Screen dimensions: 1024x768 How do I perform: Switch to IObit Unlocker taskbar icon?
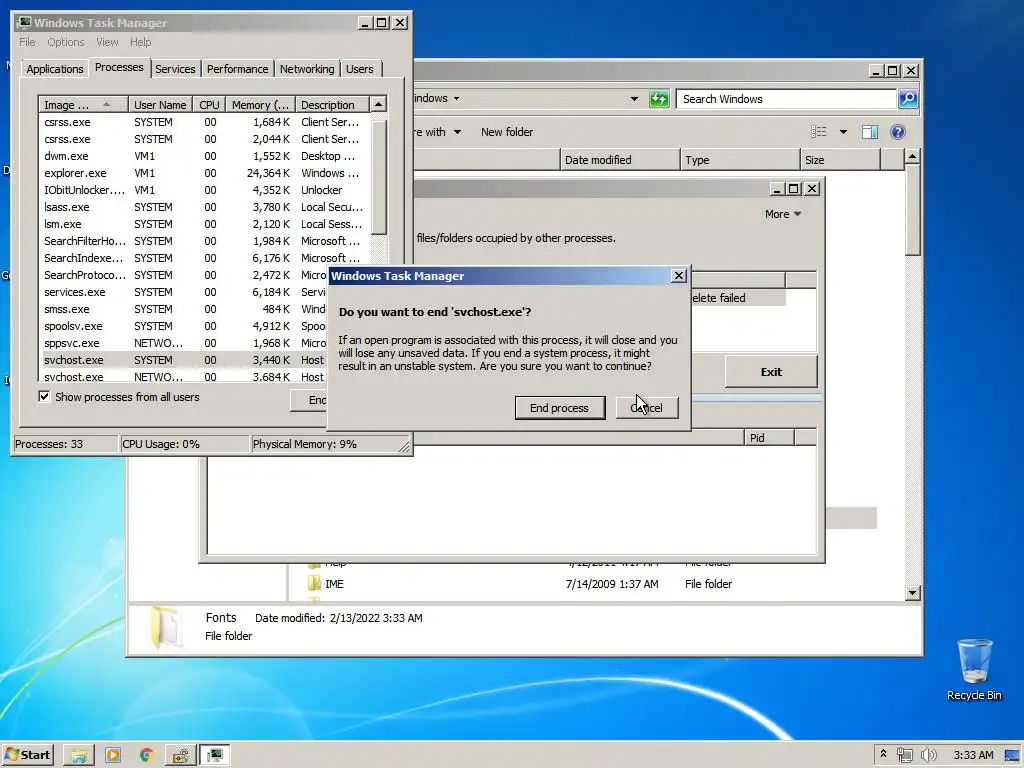pyautogui.click(x=180, y=756)
